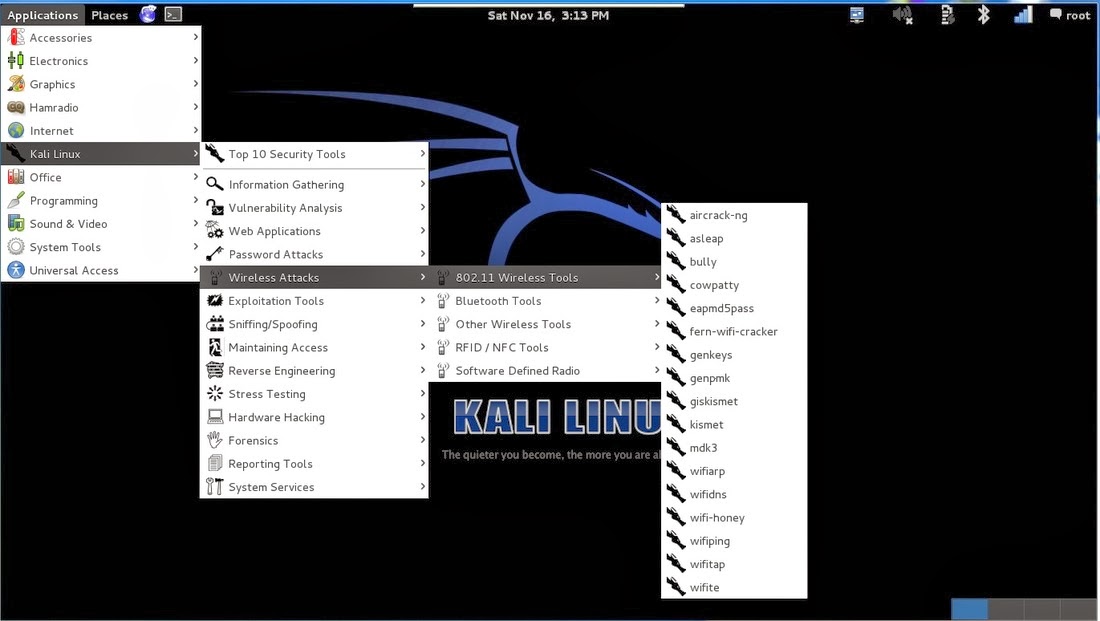Launch wifite

734,587
